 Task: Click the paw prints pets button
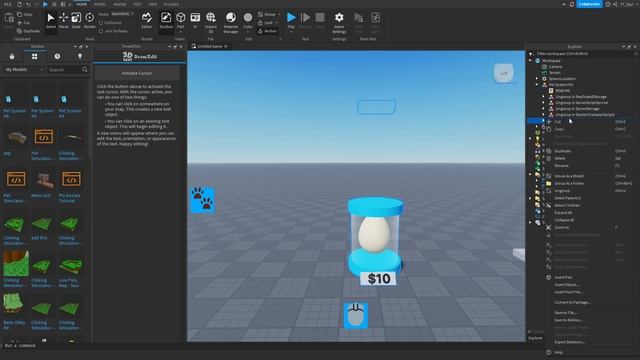coord(202,200)
